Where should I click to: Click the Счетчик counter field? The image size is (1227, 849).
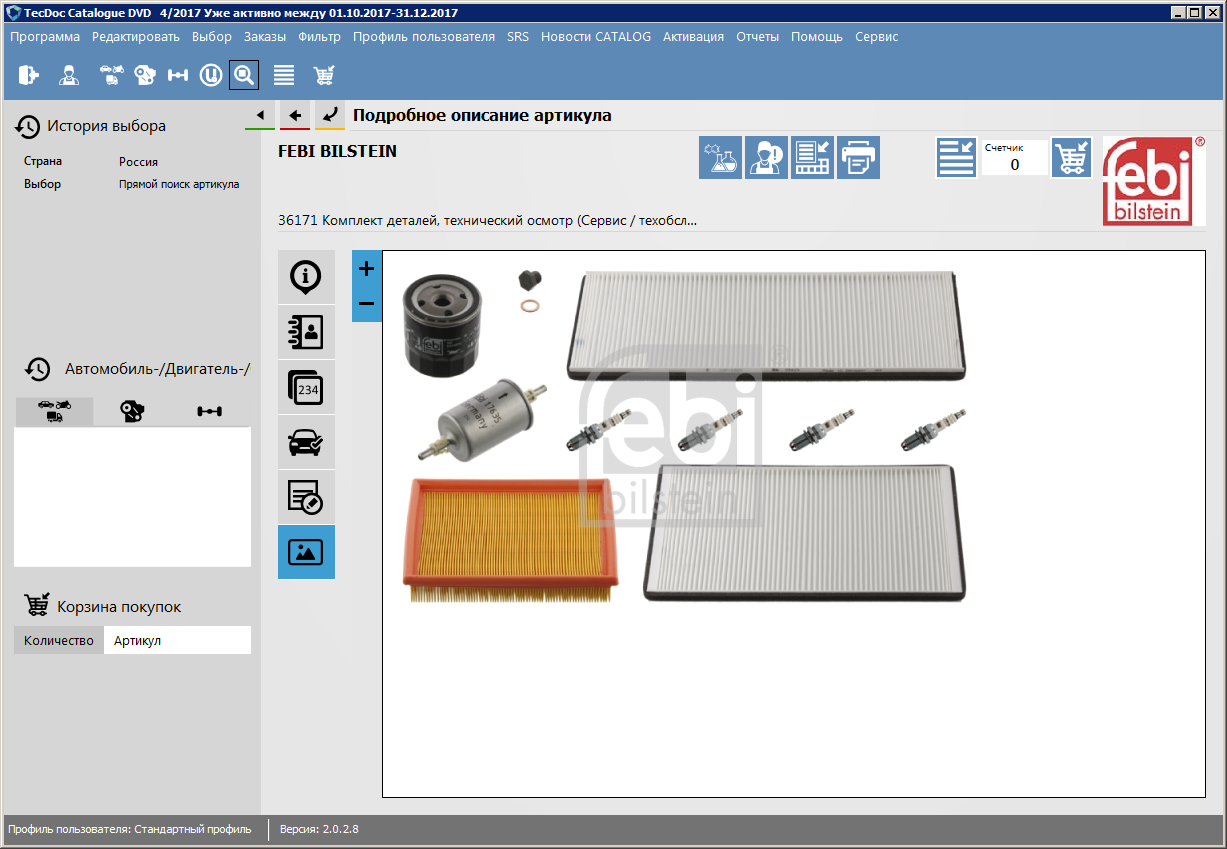tap(1014, 158)
